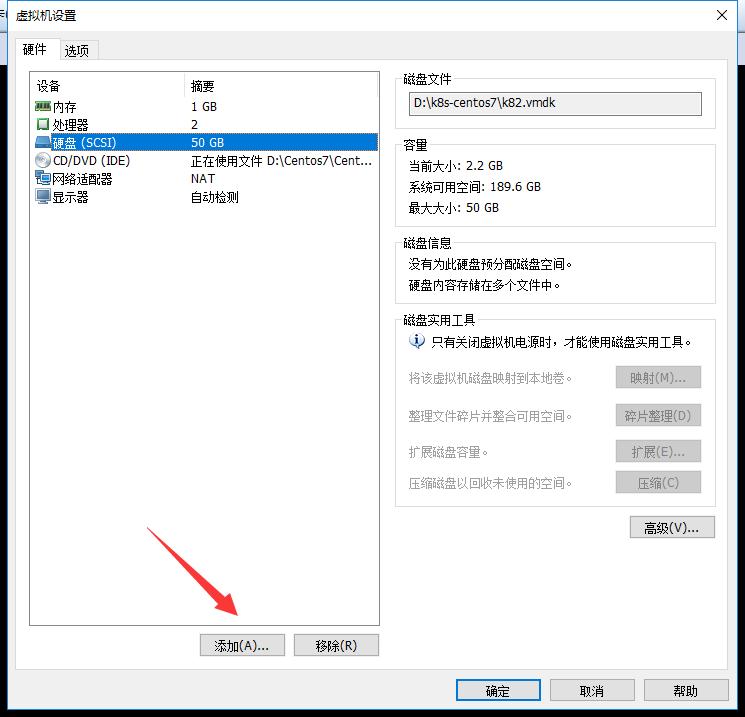Click 整理文件碎片并整合可用空间 label
The height and width of the screenshot is (717, 745).
[490, 416]
